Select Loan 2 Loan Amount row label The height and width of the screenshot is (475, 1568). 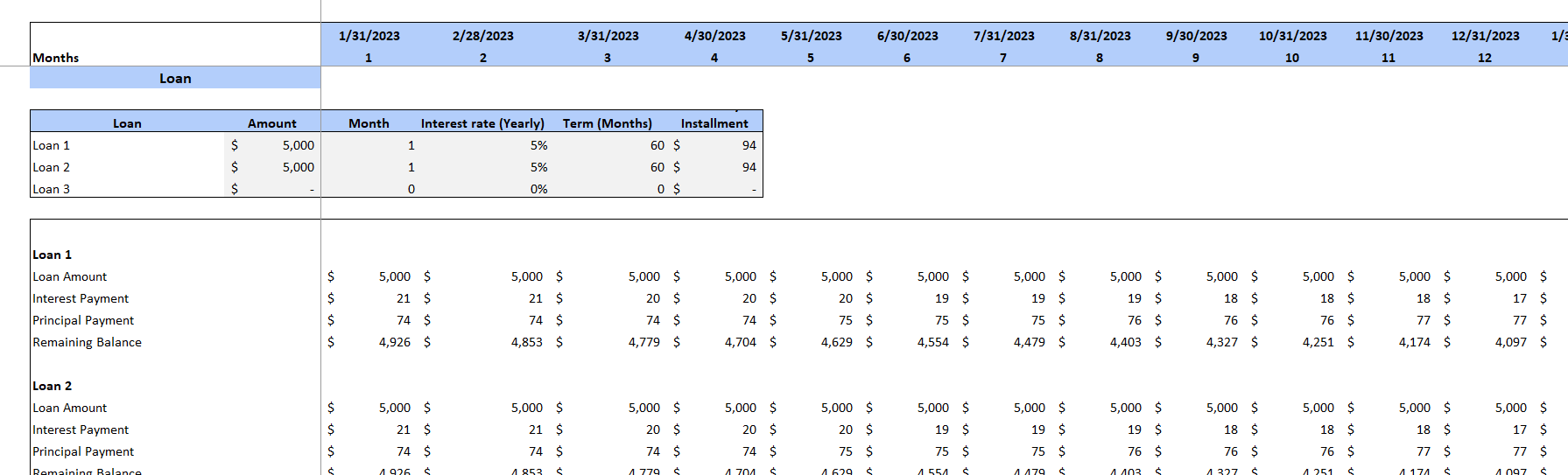click(70, 408)
